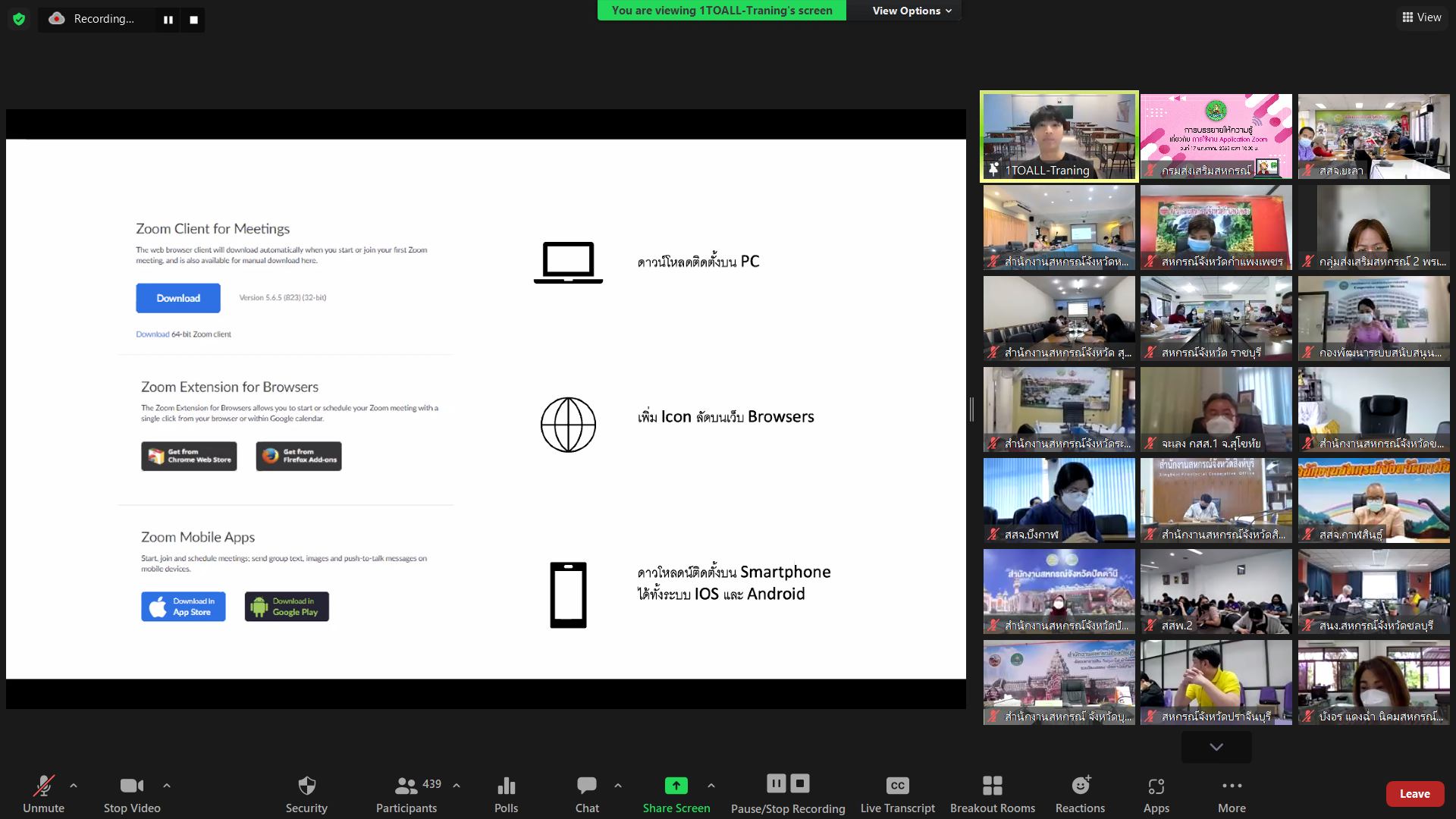This screenshot has width=1456, height=819.
Task: Open the Reactions menu
Action: coord(1081,793)
